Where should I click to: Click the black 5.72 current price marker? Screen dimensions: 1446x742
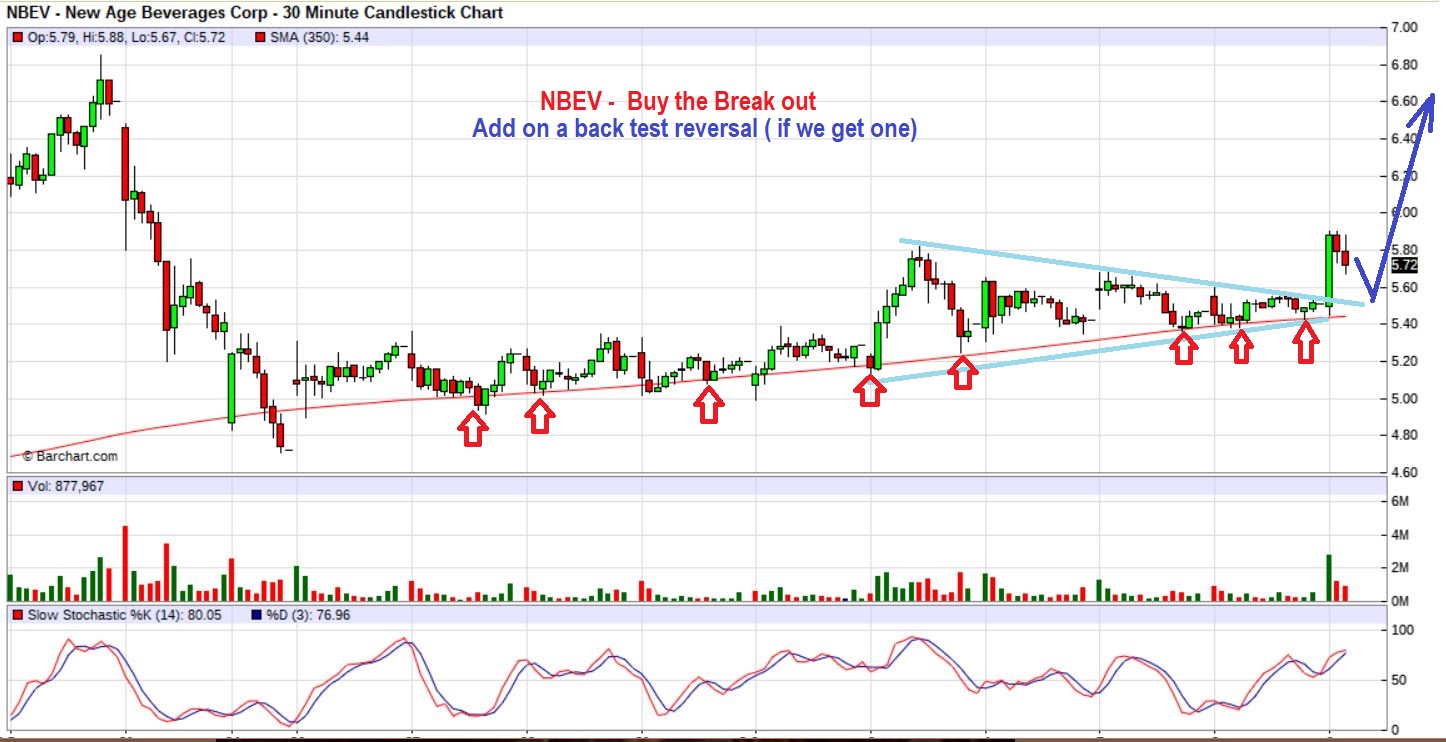[1403, 265]
